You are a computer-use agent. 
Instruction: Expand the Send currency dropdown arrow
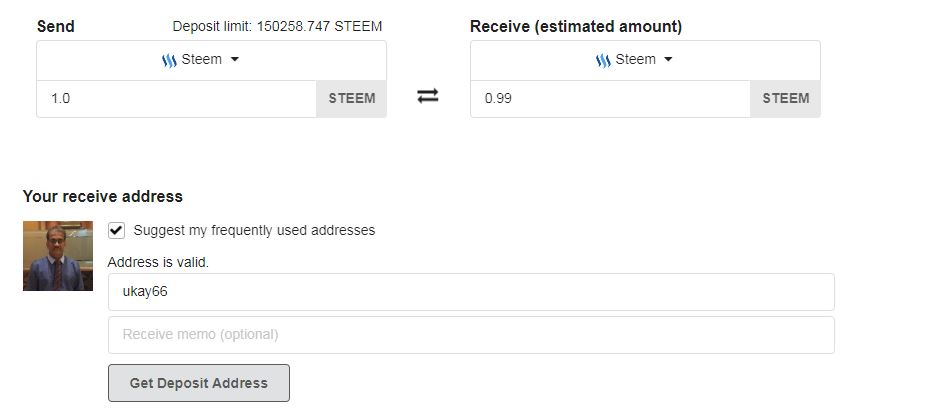[235, 60]
